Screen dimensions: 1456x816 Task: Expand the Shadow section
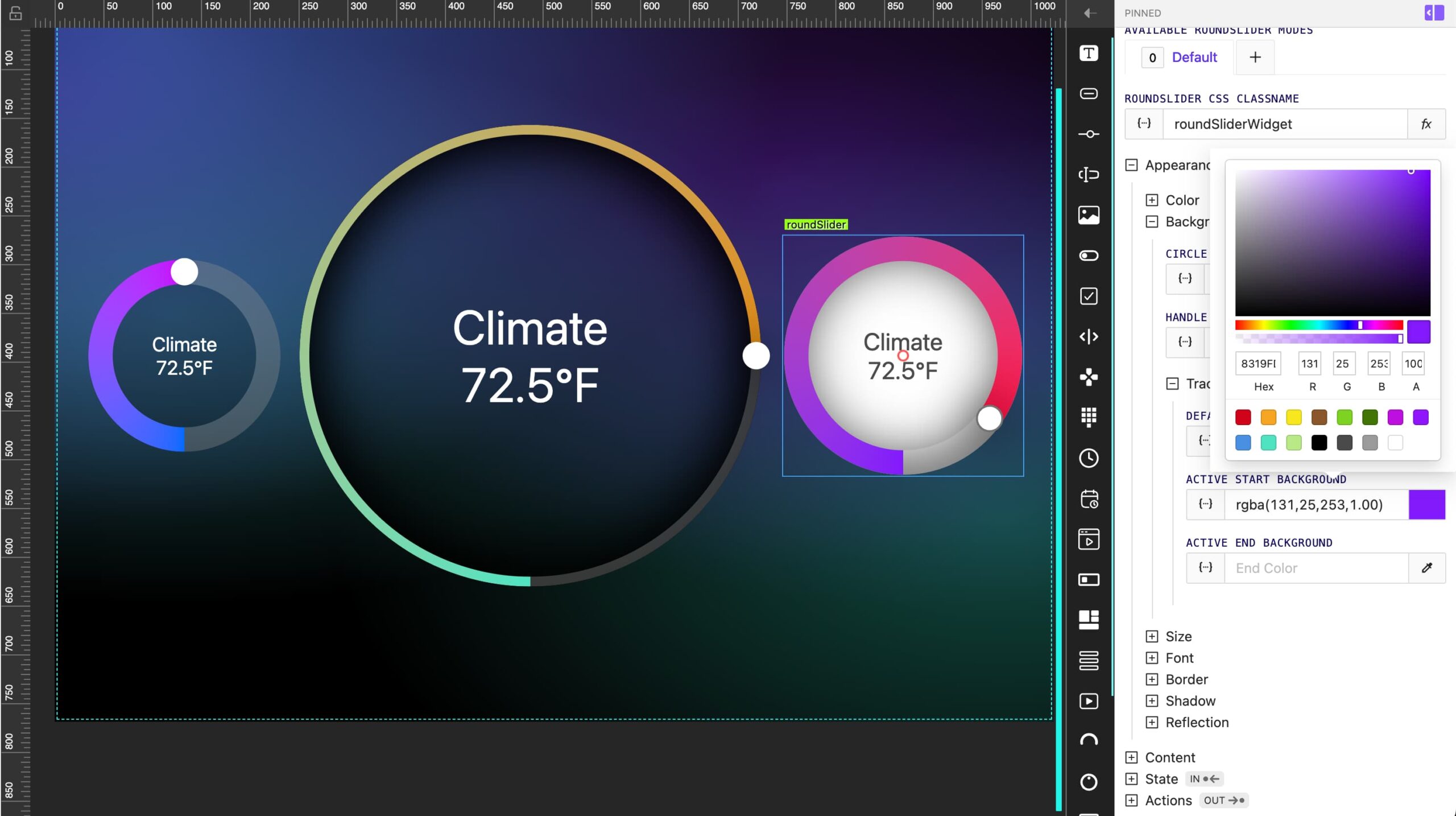(x=1152, y=700)
